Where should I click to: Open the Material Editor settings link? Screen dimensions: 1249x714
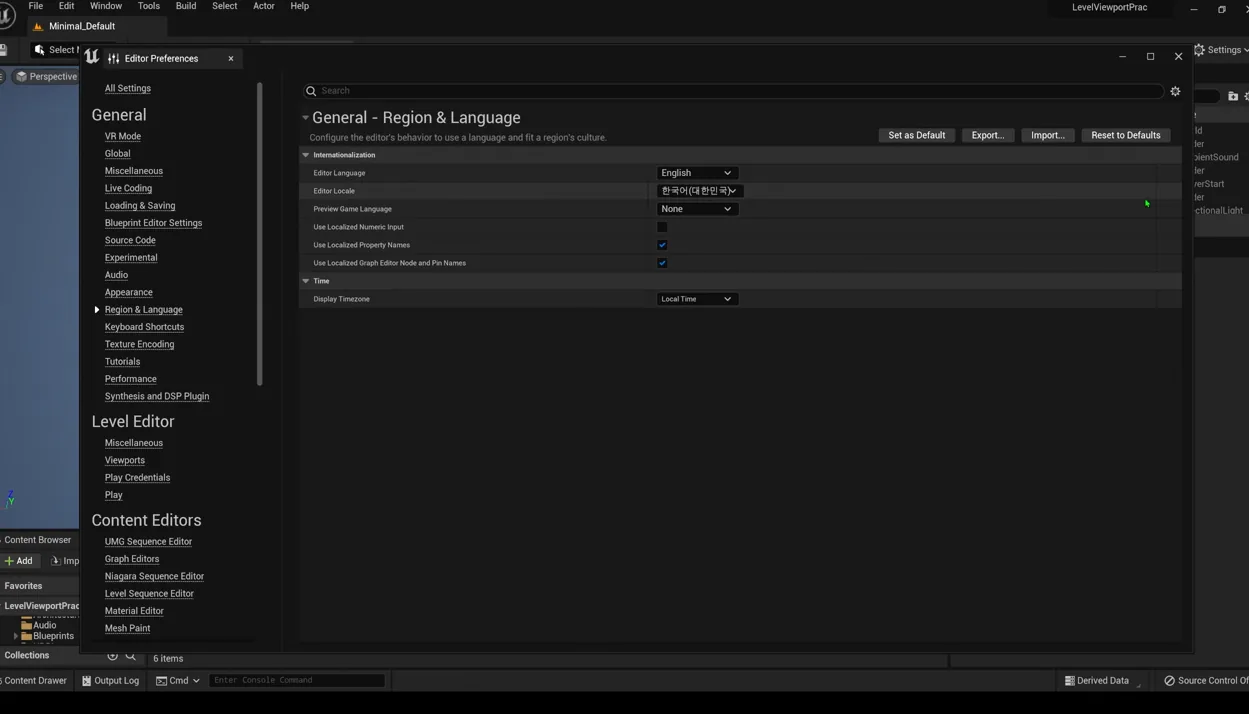tap(134, 611)
